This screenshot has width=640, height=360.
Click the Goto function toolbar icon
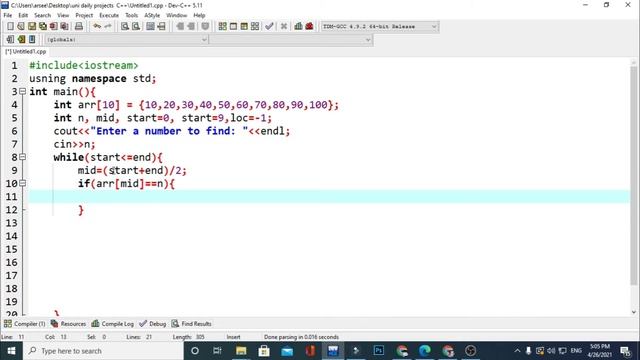point(150,27)
